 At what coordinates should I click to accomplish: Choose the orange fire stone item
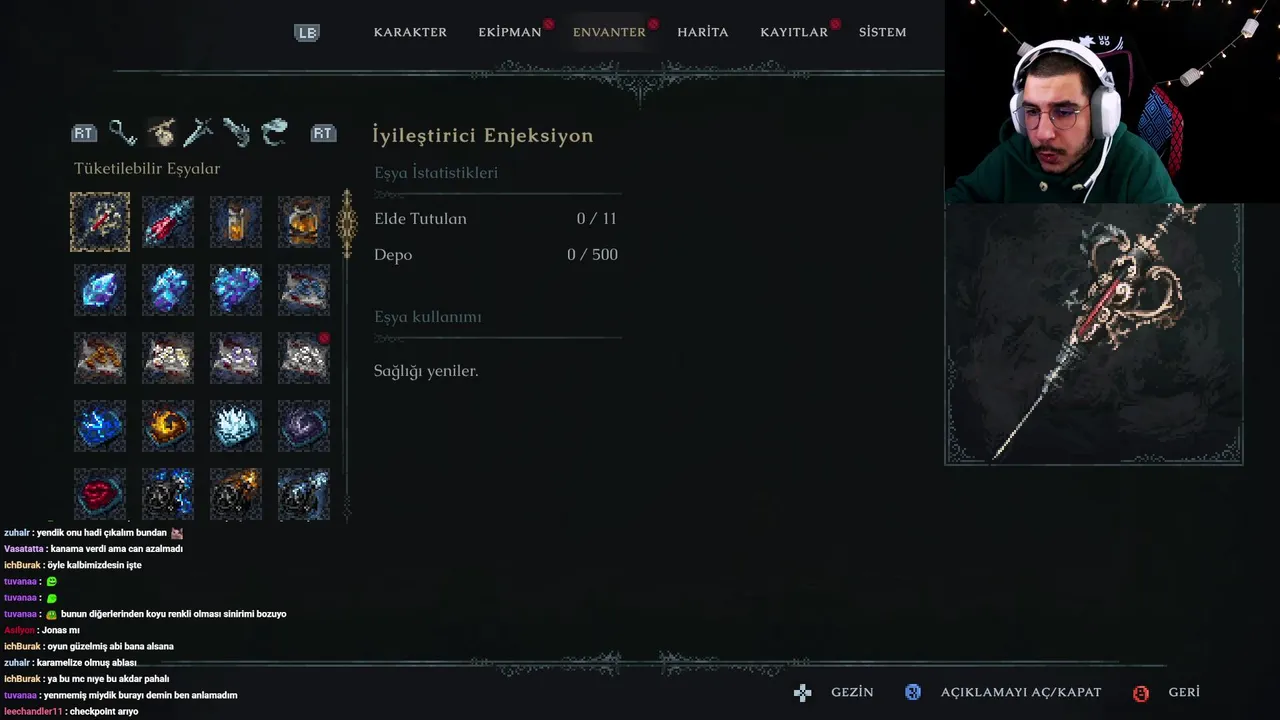168,426
